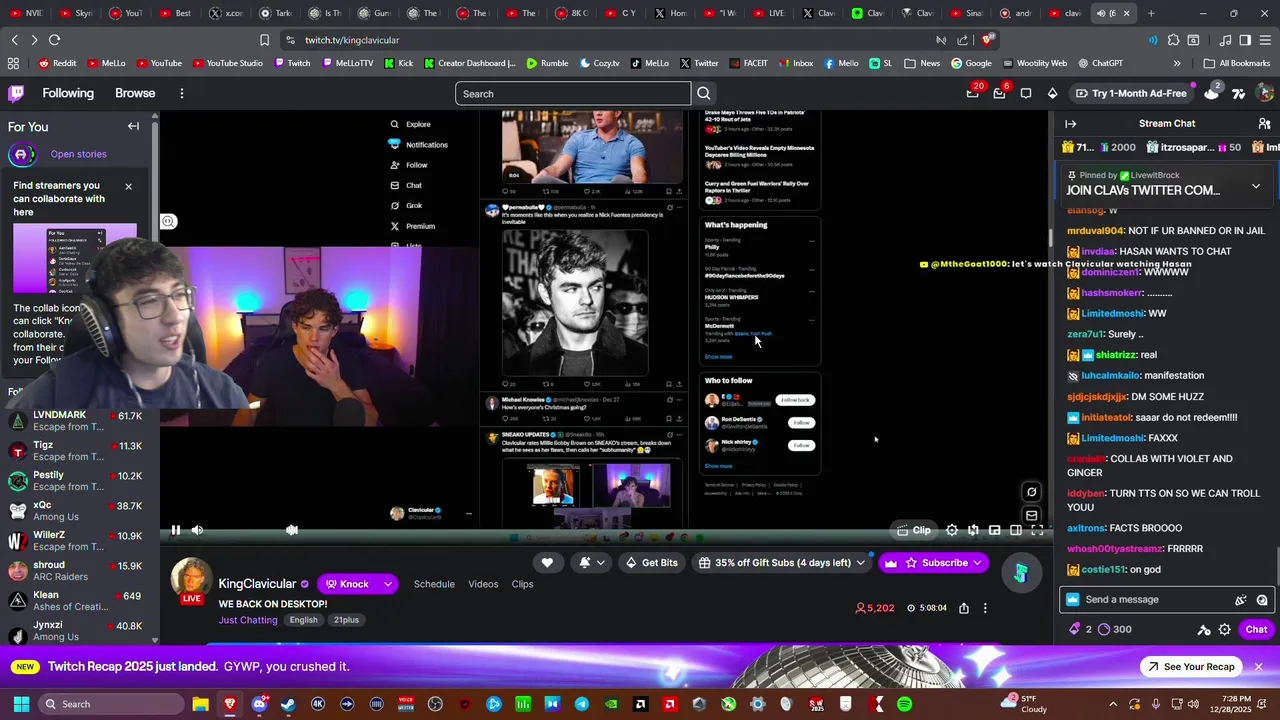Click the Subscribe button
Viewport: 1280px width, 720px height.
click(934, 563)
